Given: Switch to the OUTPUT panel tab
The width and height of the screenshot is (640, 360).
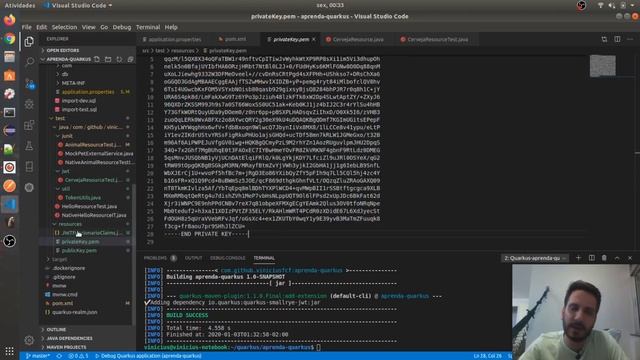Looking at the screenshot, I should [x=193, y=258].
